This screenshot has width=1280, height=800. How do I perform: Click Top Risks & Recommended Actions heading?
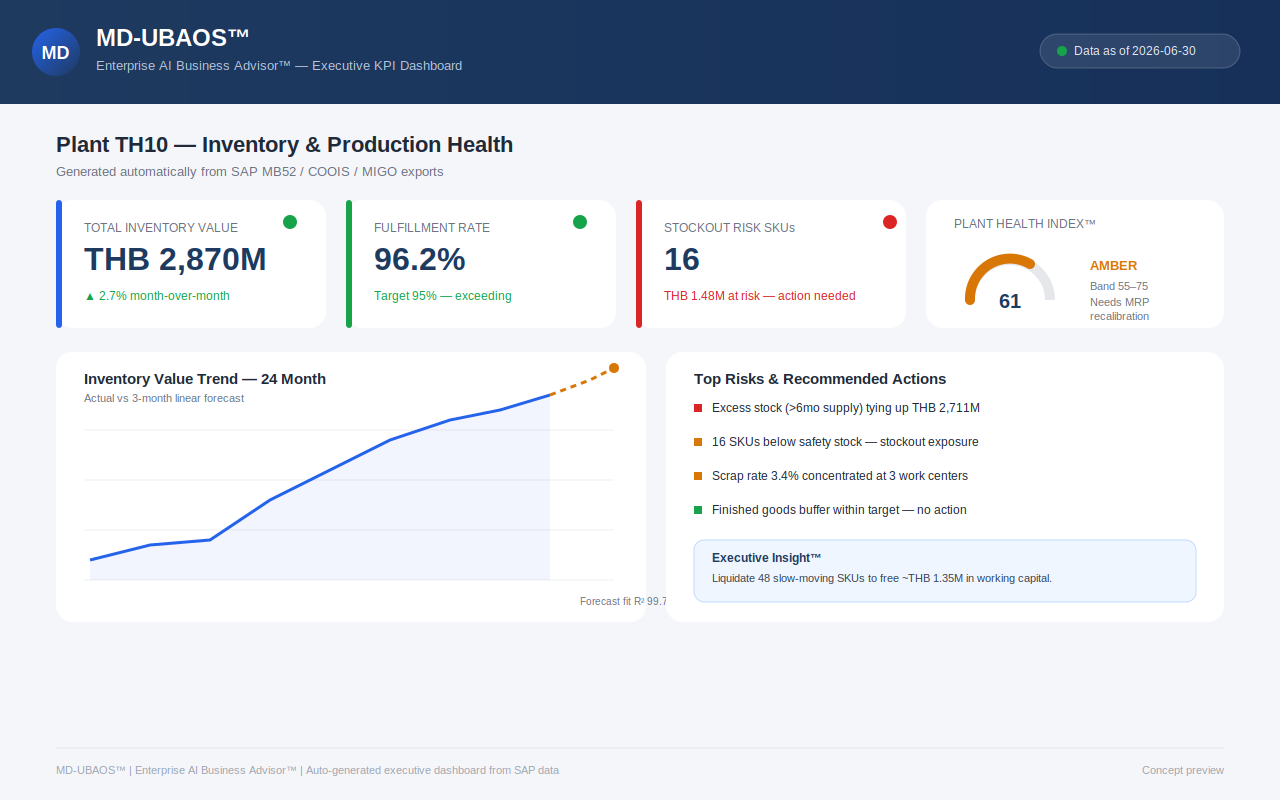(820, 379)
